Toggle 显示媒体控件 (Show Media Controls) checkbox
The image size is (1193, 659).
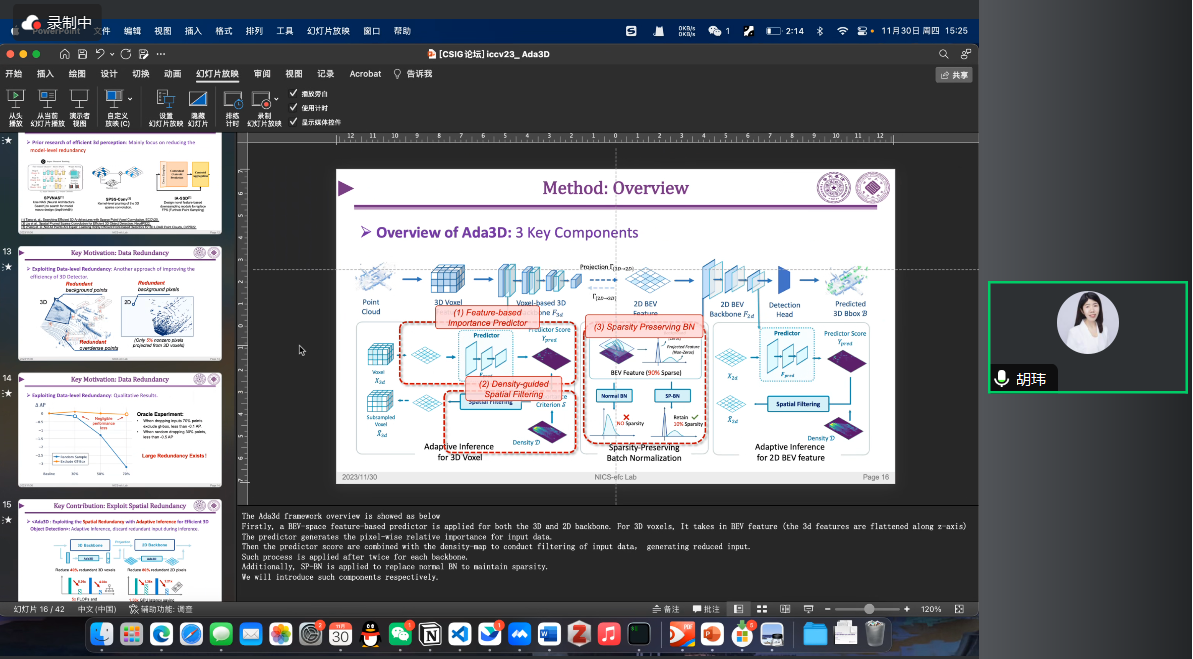click(294, 122)
